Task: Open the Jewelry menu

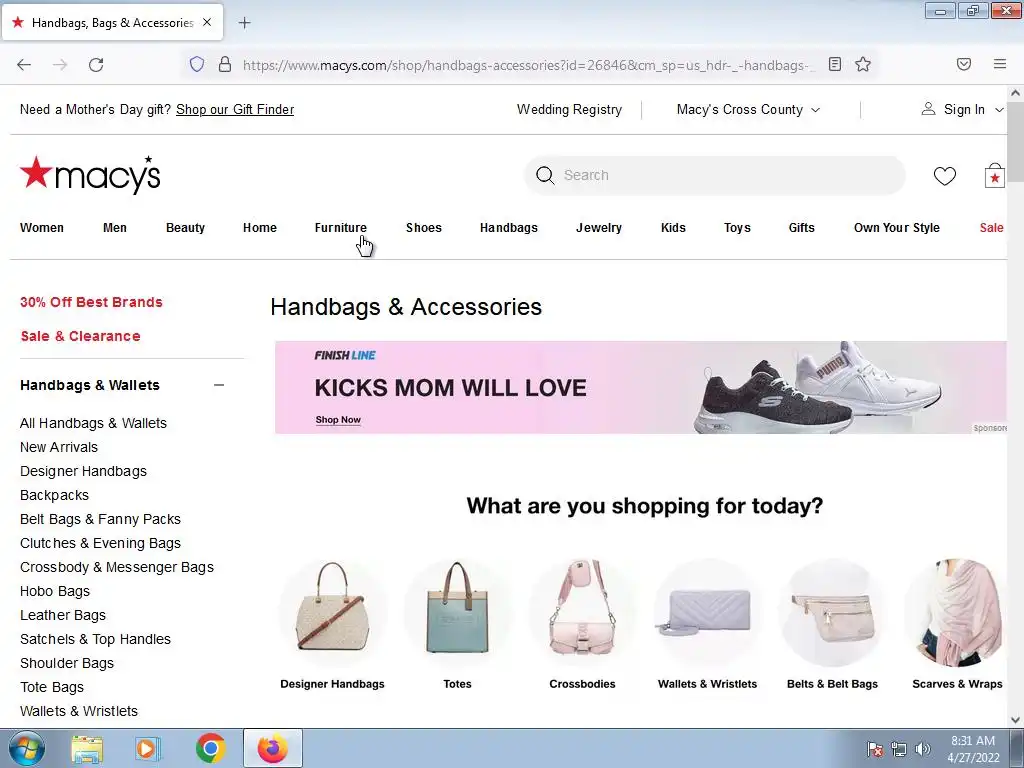Action: [599, 228]
